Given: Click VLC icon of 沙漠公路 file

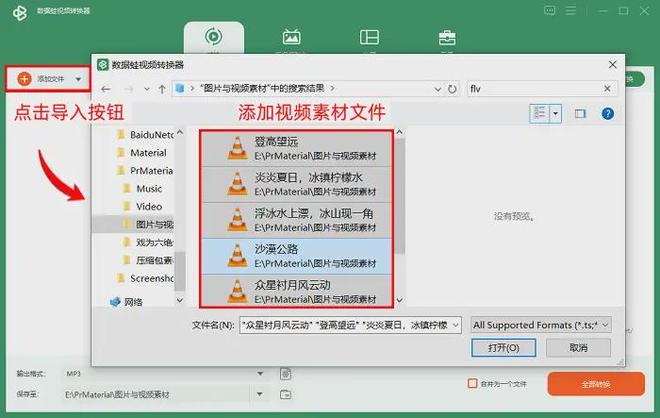Looking at the screenshot, I should [237, 256].
